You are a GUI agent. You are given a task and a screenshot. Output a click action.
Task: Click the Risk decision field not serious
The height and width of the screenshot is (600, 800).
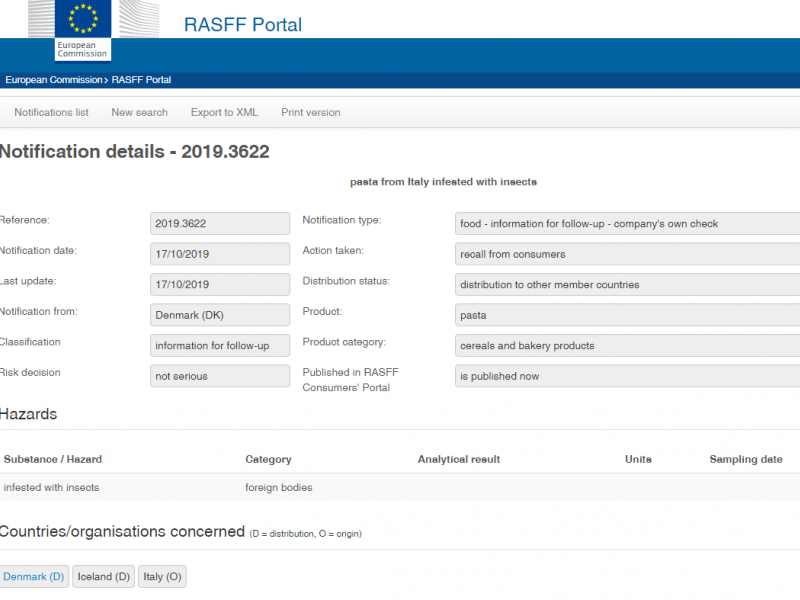click(220, 377)
